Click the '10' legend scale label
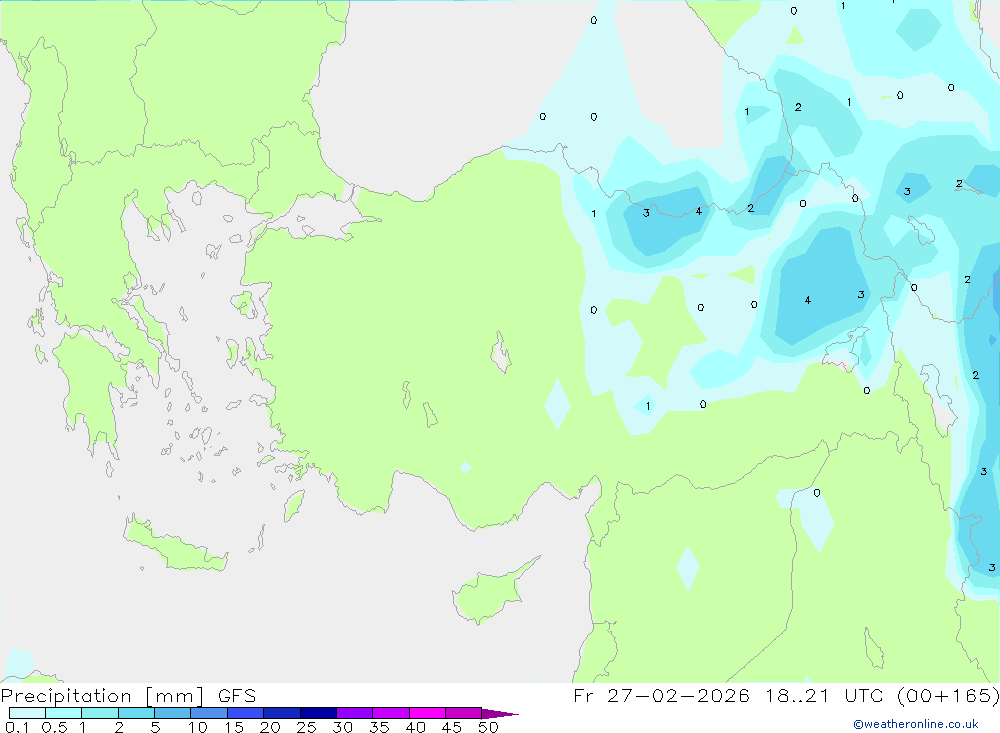Image resolution: width=1000 pixels, height=733 pixels. (x=198, y=727)
